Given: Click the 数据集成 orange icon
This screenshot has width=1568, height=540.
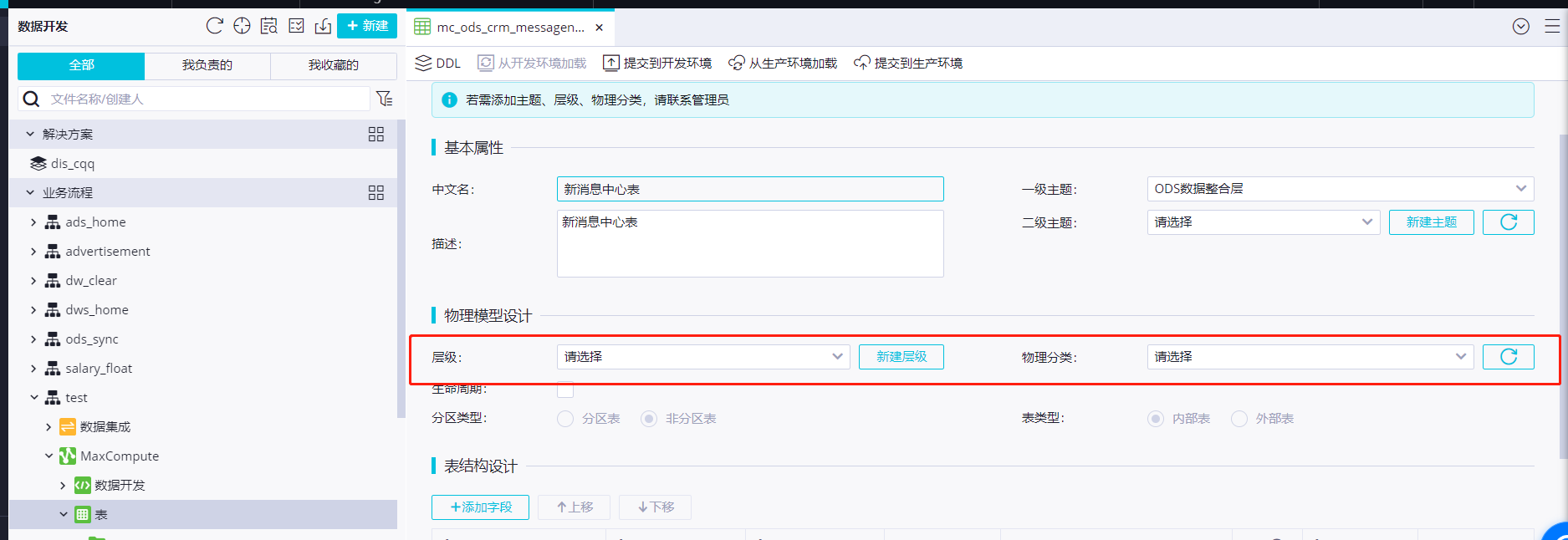Looking at the screenshot, I should [68, 427].
